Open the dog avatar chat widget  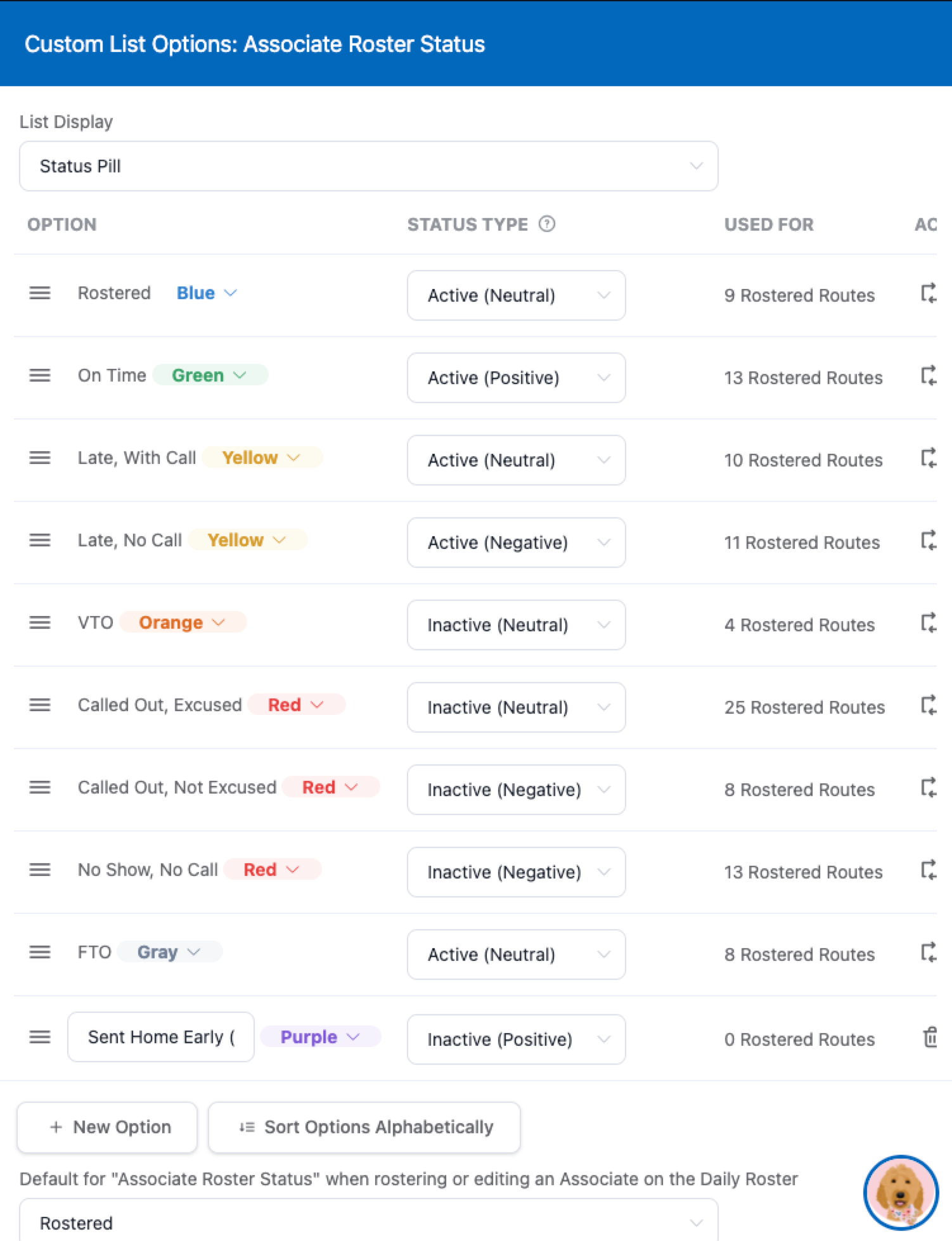click(901, 1192)
